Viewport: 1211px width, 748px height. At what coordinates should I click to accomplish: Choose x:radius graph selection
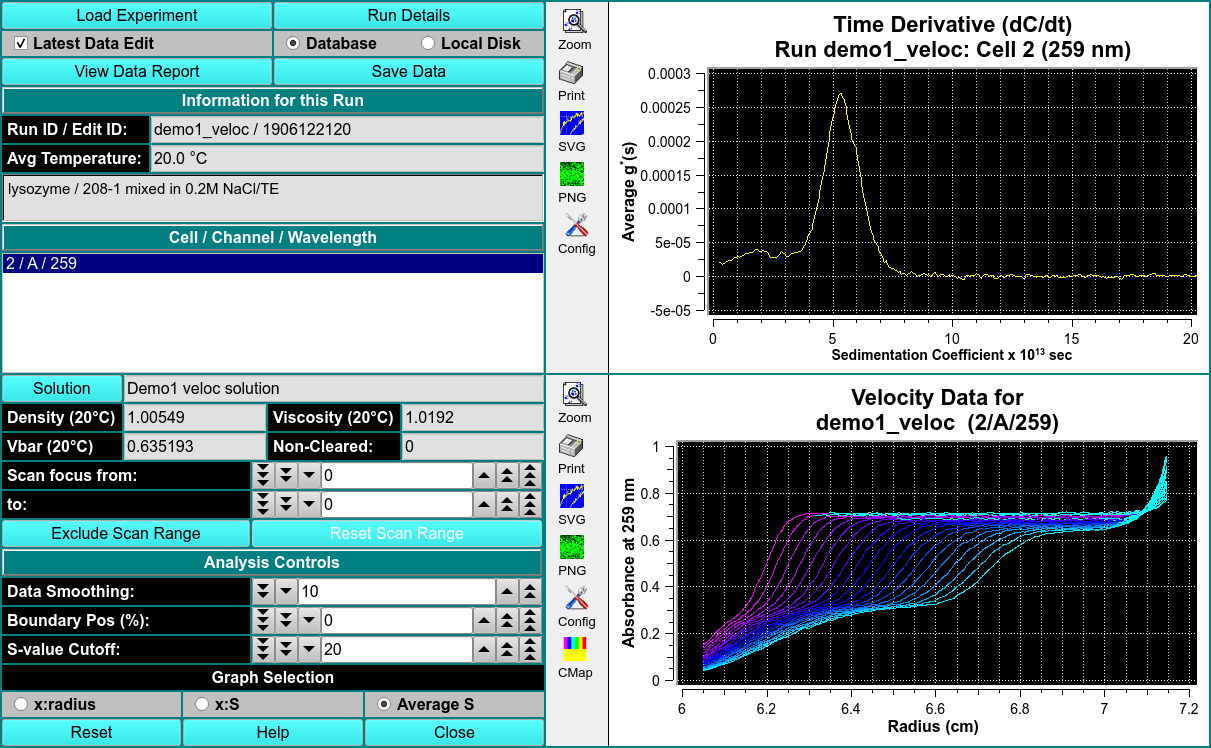click(x=21, y=705)
